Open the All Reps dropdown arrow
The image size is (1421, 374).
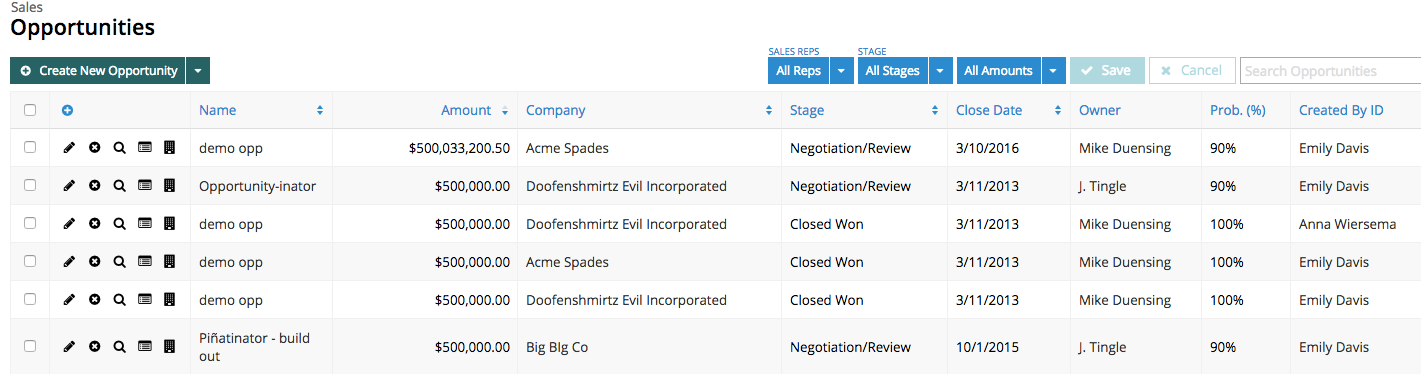pos(842,71)
